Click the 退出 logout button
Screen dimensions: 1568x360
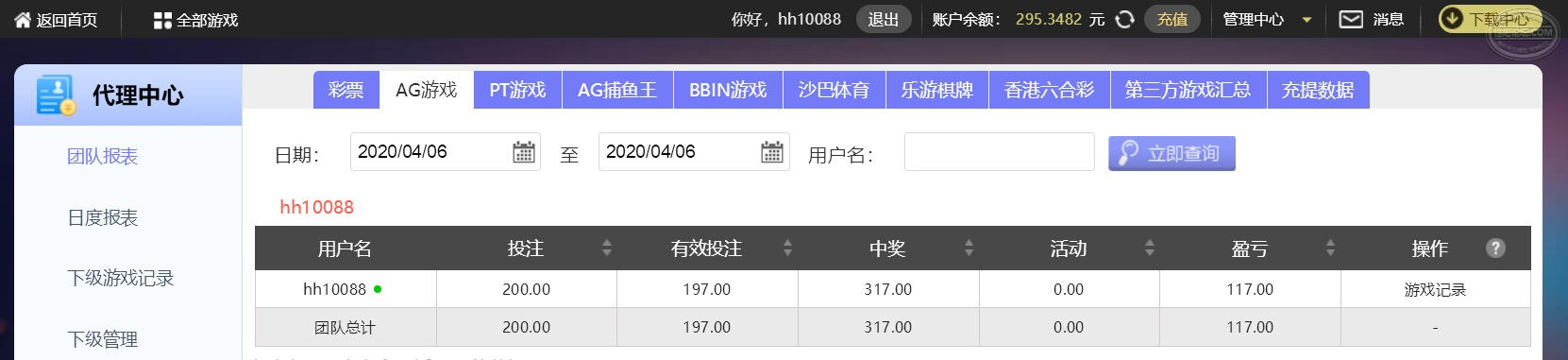[884, 19]
